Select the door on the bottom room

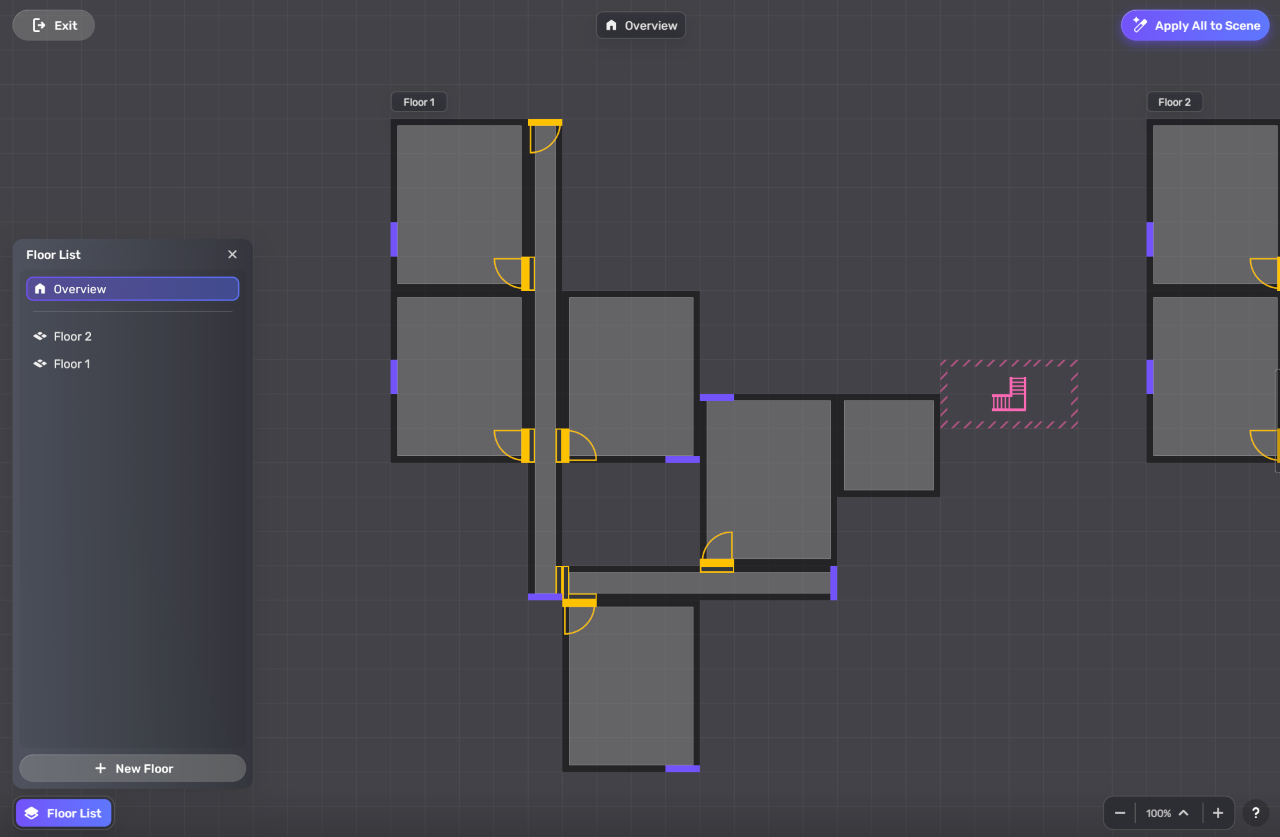point(579,604)
